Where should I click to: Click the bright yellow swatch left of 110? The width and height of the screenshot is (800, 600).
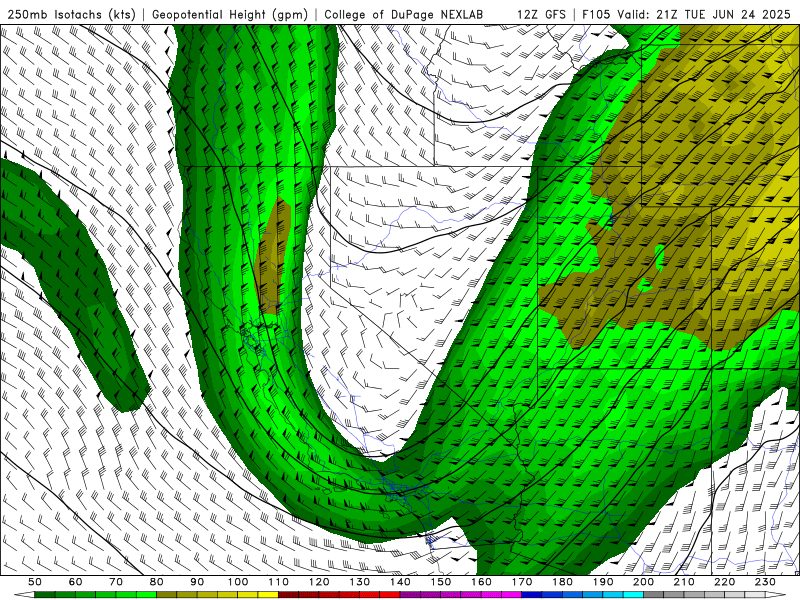[x=268, y=595]
